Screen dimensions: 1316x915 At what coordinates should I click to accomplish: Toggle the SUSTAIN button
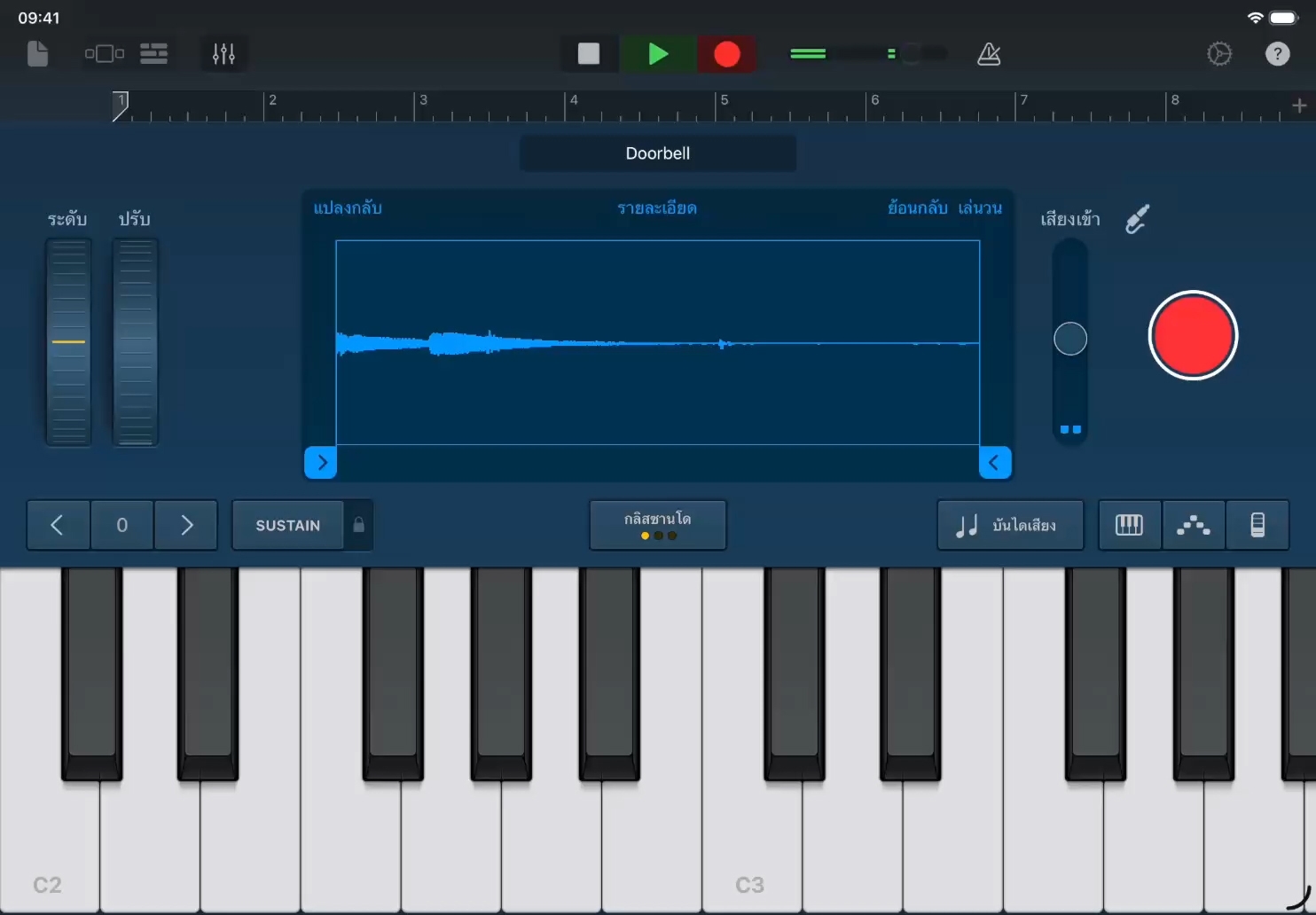(288, 526)
